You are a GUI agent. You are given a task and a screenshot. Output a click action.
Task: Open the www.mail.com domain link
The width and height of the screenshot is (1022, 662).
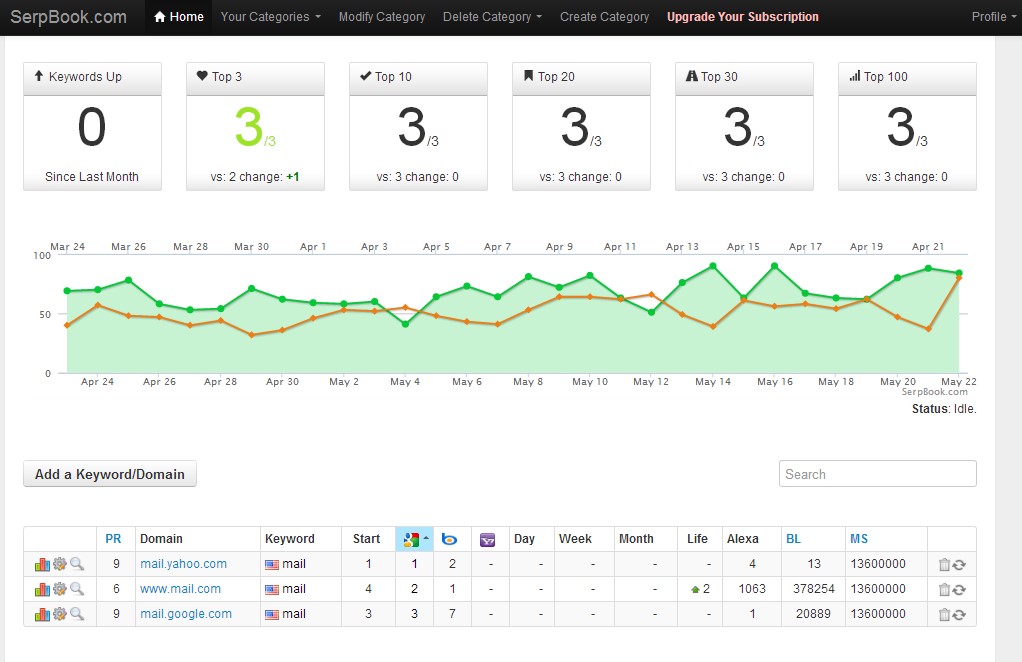click(180, 589)
